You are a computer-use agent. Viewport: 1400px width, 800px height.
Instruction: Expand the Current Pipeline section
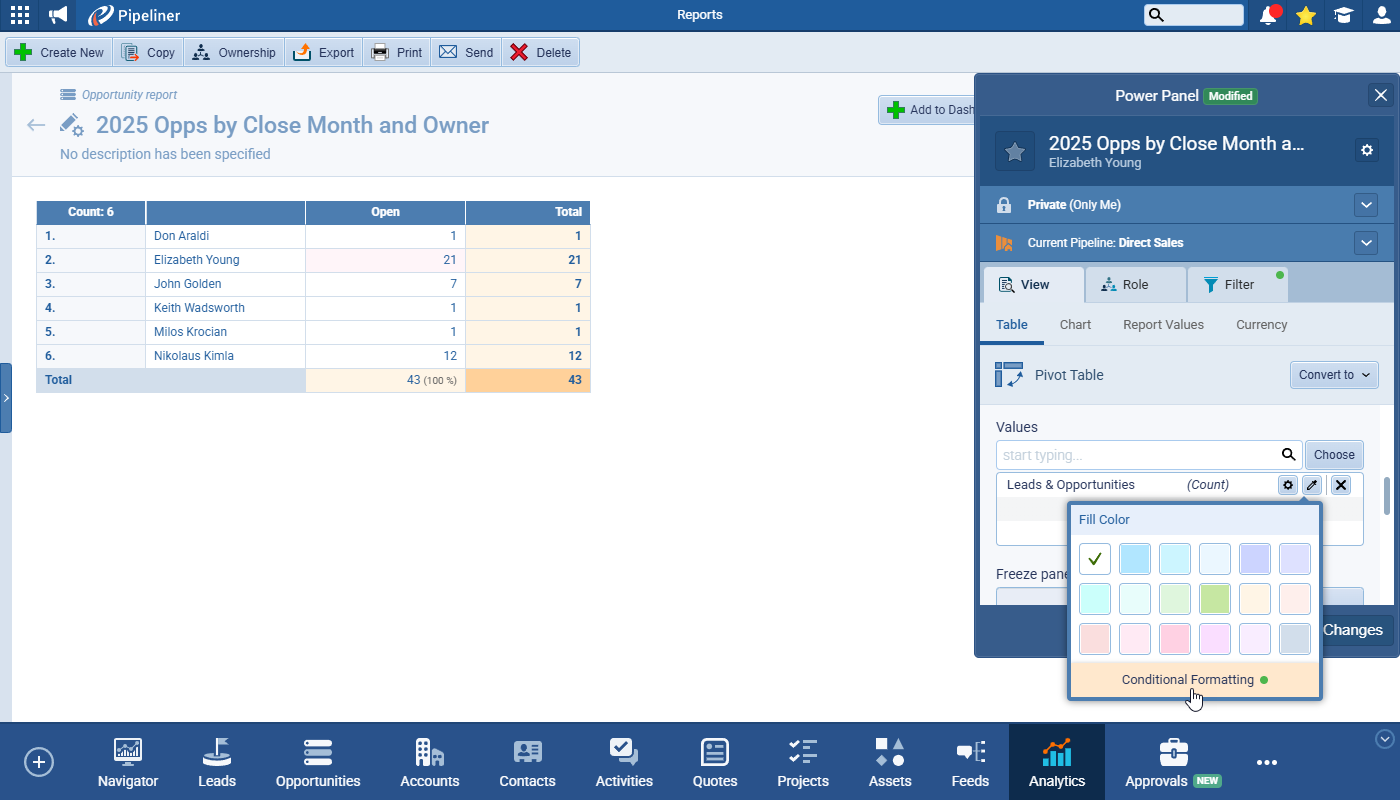[1366, 243]
